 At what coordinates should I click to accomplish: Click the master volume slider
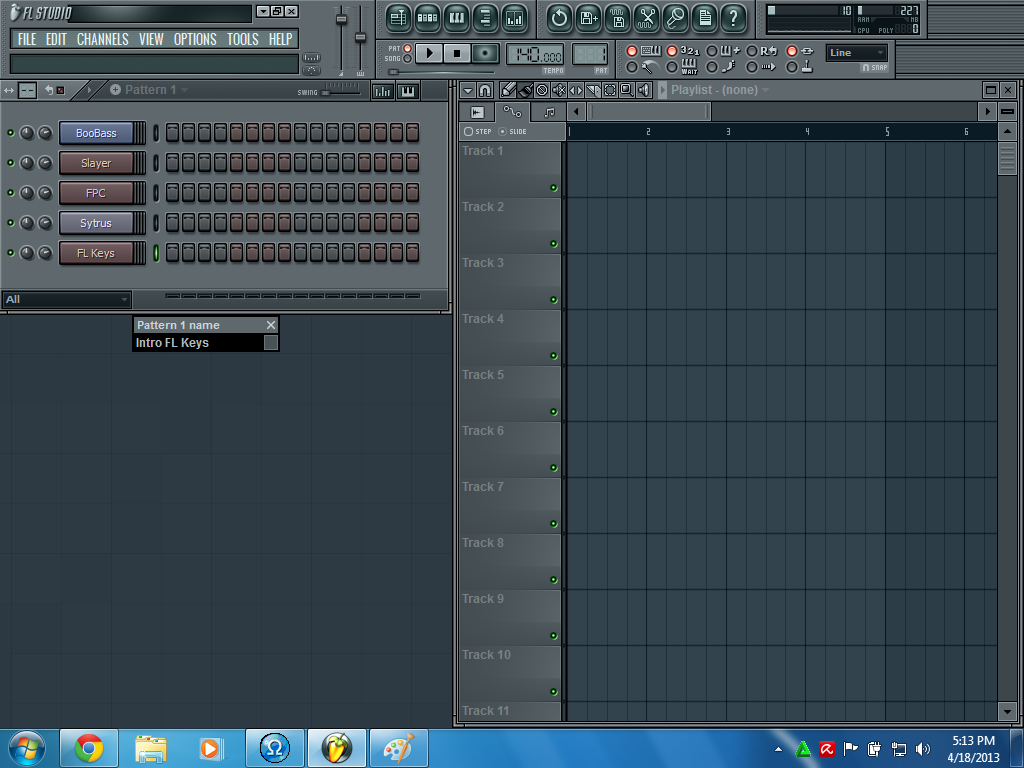coord(341,39)
